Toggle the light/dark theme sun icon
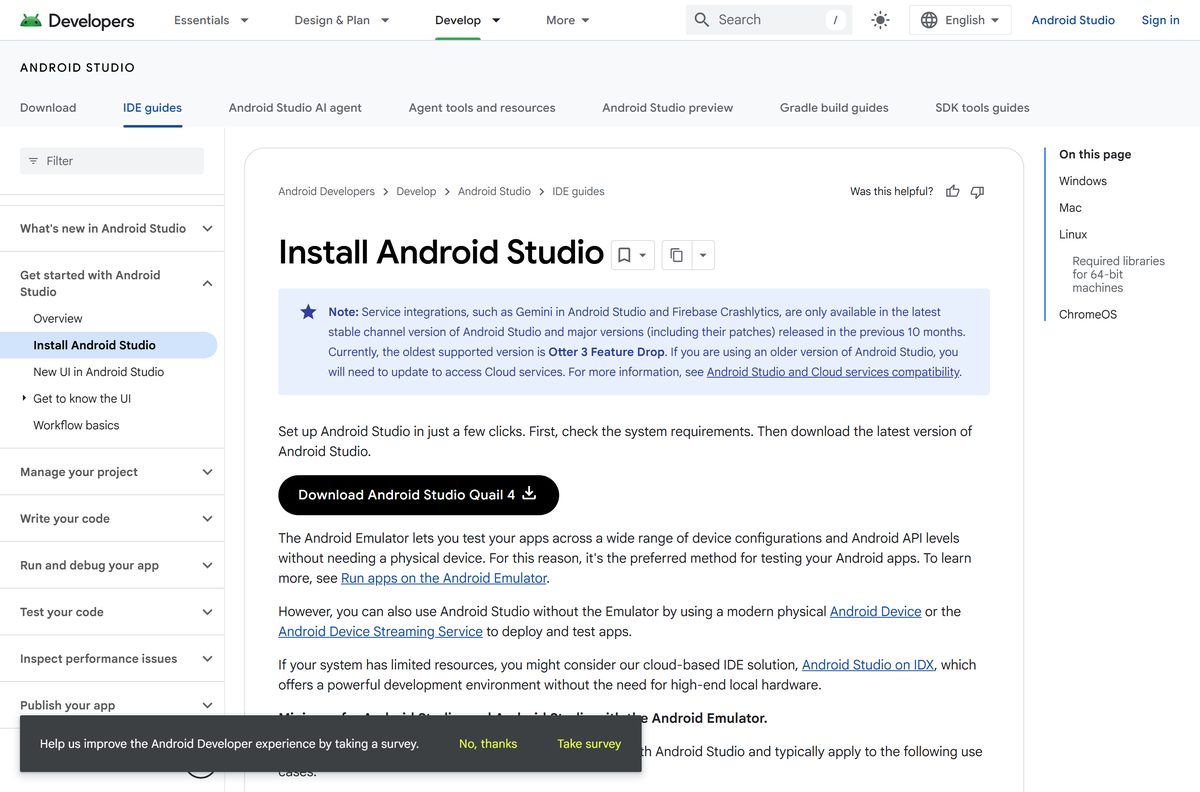The image size is (1200, 792). (x=880, y=20)
